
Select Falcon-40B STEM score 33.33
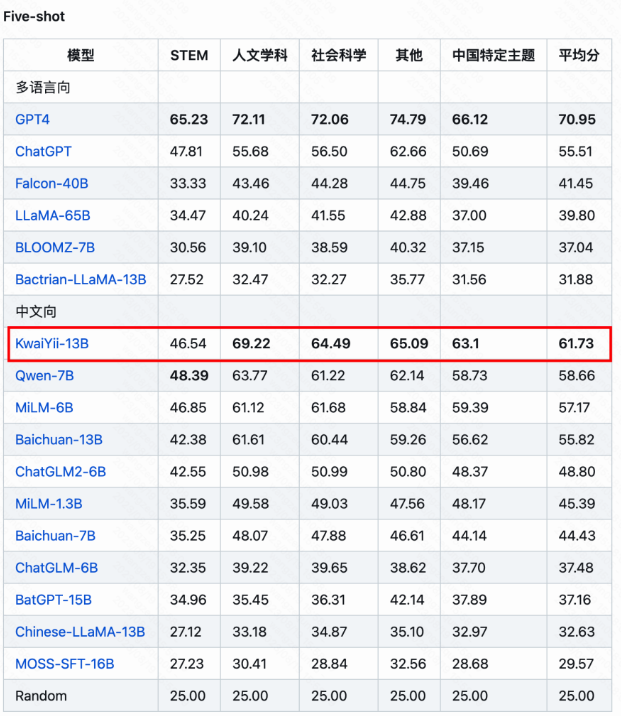click(188, 184)
